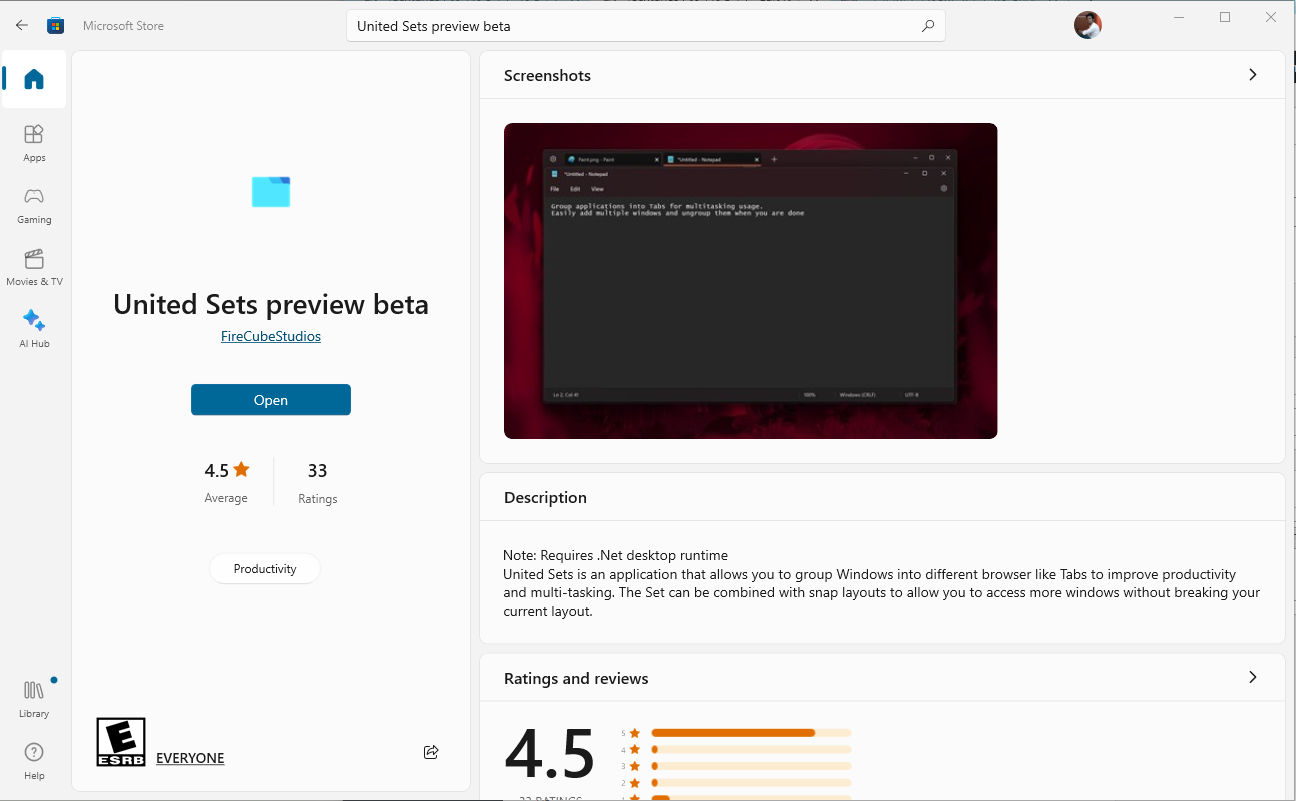Click the orange star beside 4.5 Average
Image resolution: width=1296 pixels, height=801 pixels.
(241, 469)
